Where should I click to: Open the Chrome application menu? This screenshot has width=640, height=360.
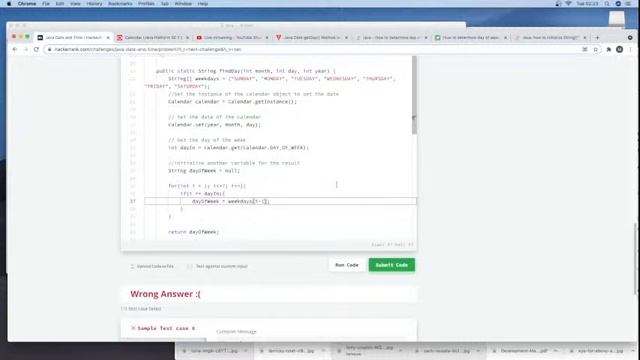(x=27, y=4)
